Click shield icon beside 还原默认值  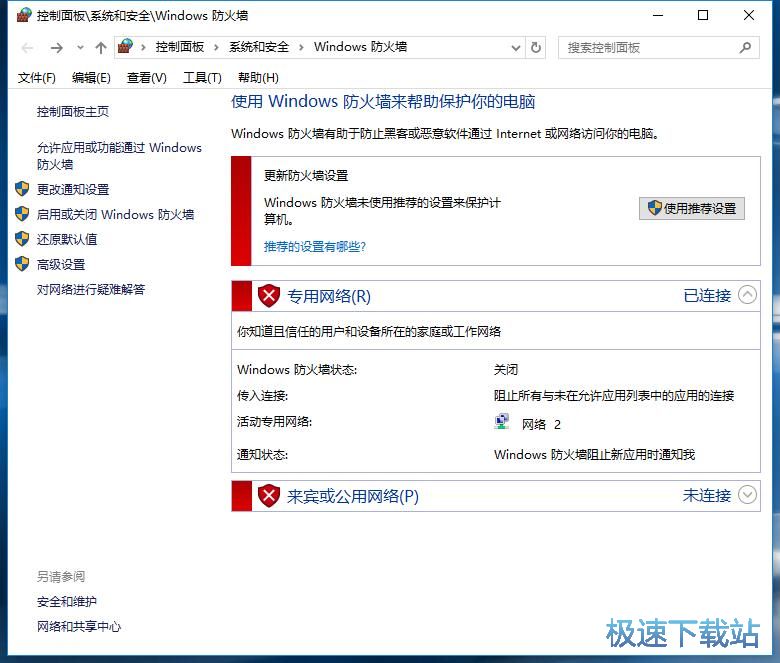click(x=22, y=239)
